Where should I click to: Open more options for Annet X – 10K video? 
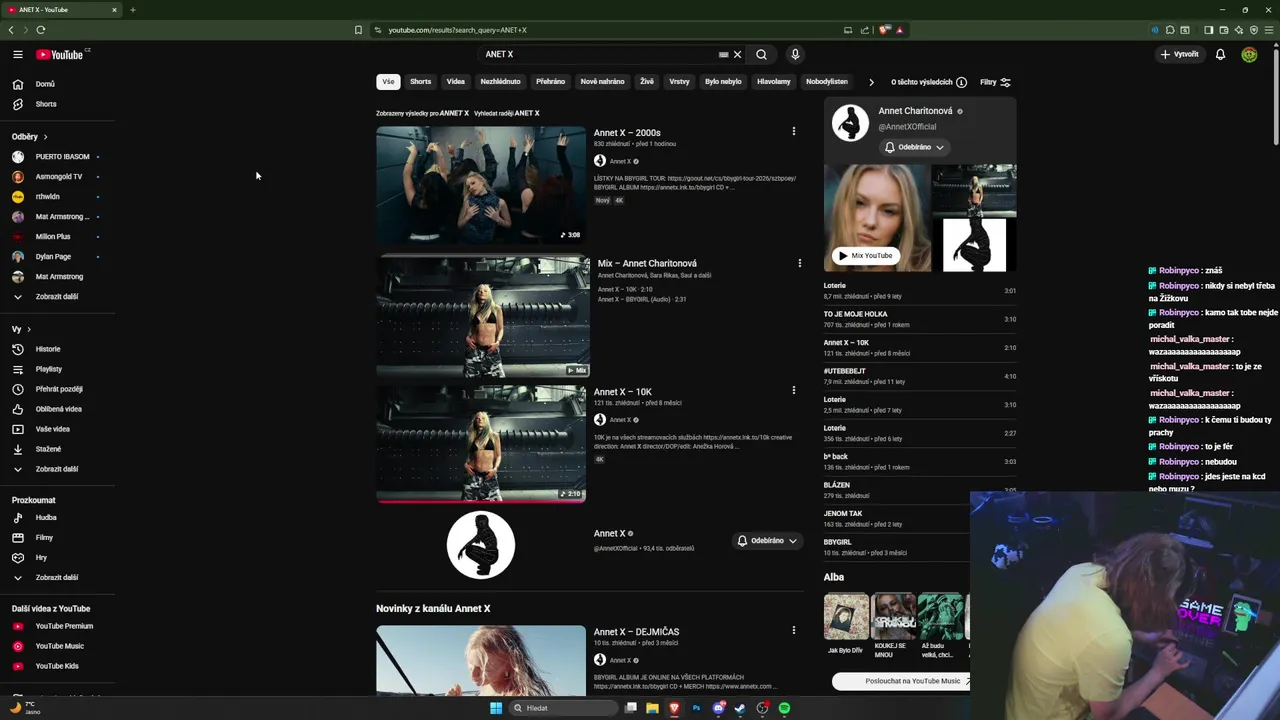coord(794,390)
